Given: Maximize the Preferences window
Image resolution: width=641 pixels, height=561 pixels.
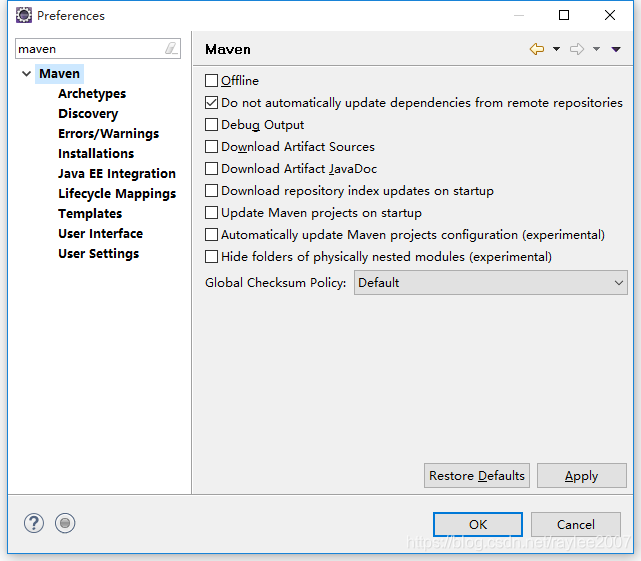Looking at the screenshot, I should (564, 15).
